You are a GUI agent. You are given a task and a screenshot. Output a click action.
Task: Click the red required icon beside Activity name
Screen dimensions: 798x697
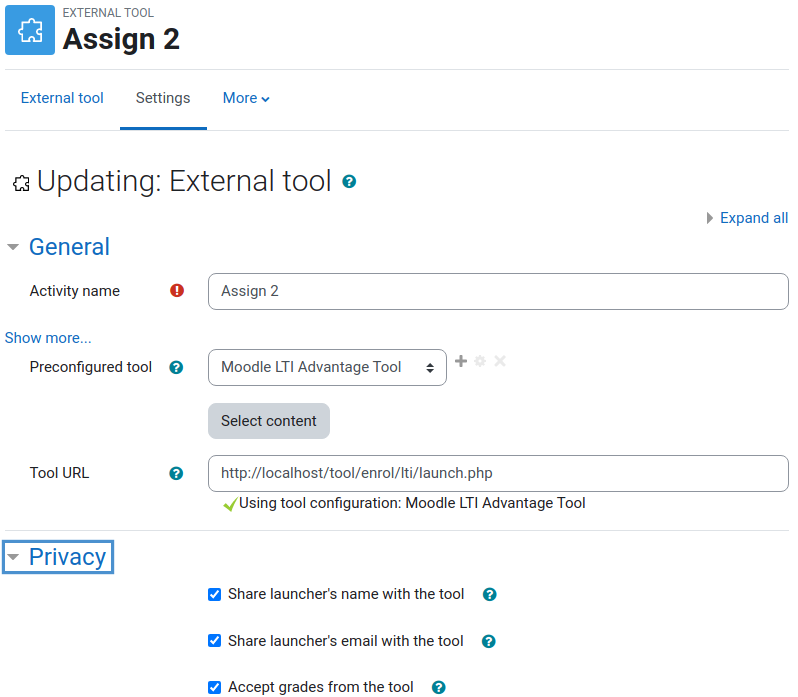click(177, 291)
